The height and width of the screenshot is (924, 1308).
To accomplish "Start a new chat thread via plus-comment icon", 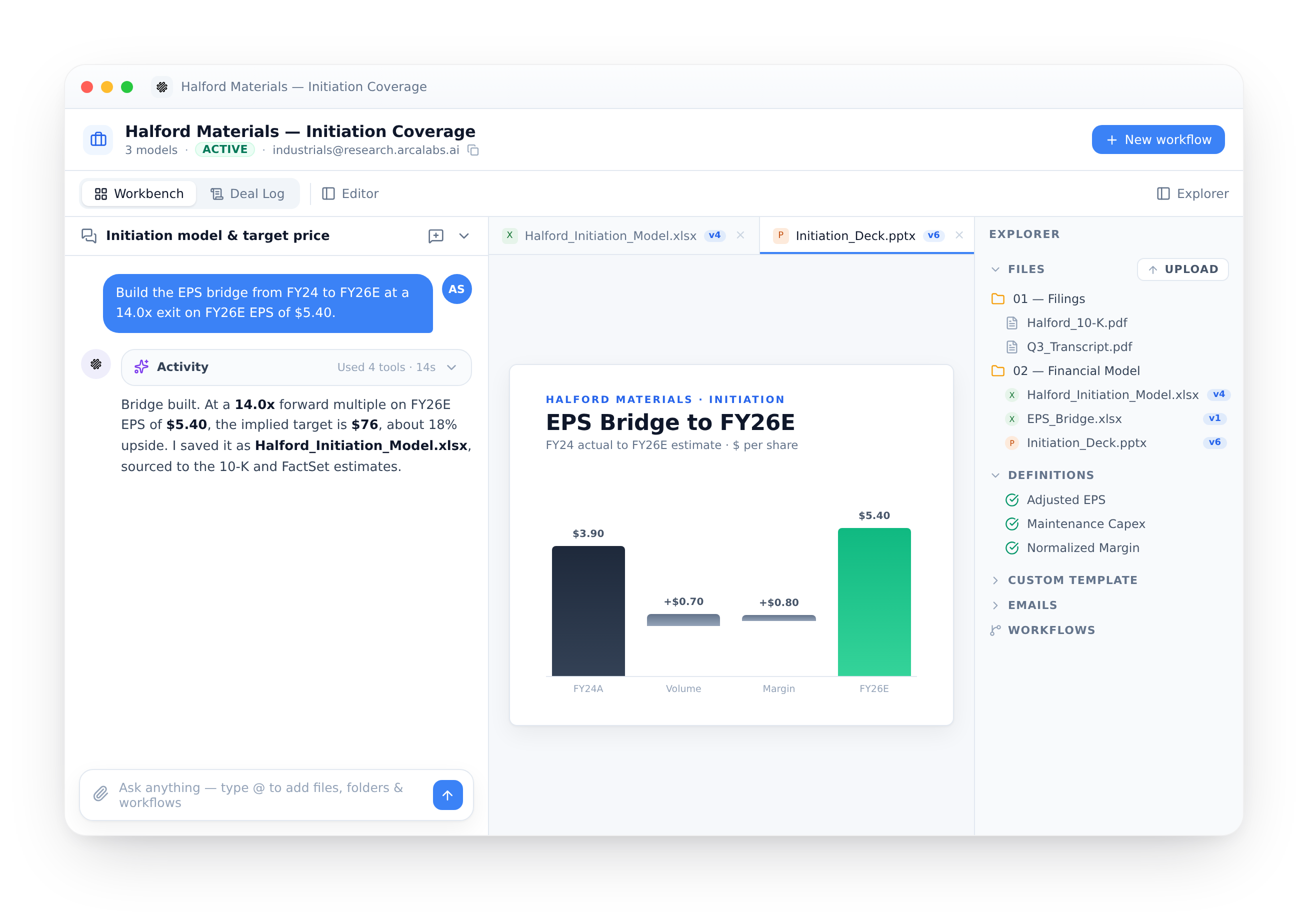I will click(x=436, y=236).
